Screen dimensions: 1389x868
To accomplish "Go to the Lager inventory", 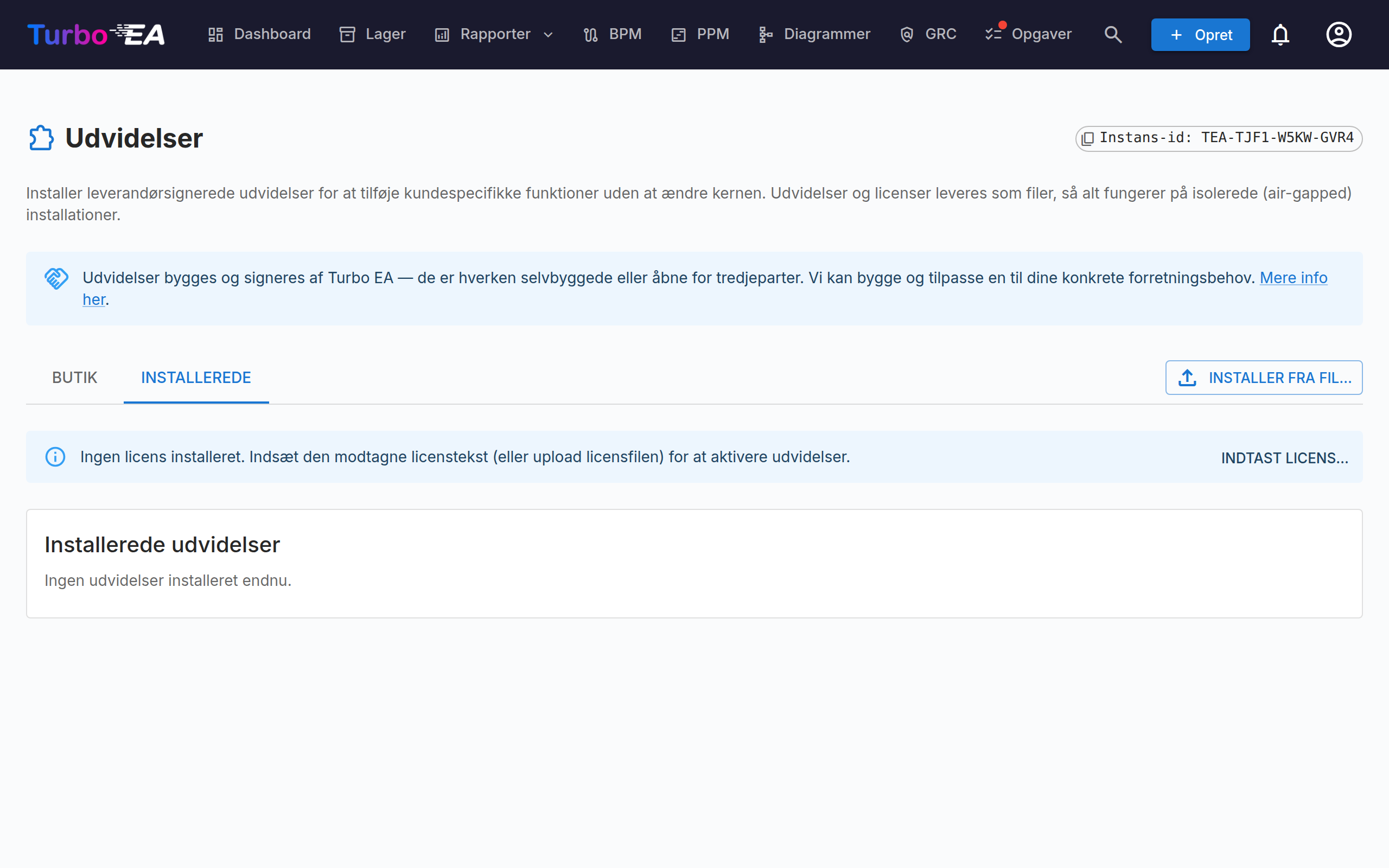I will 373,34.
